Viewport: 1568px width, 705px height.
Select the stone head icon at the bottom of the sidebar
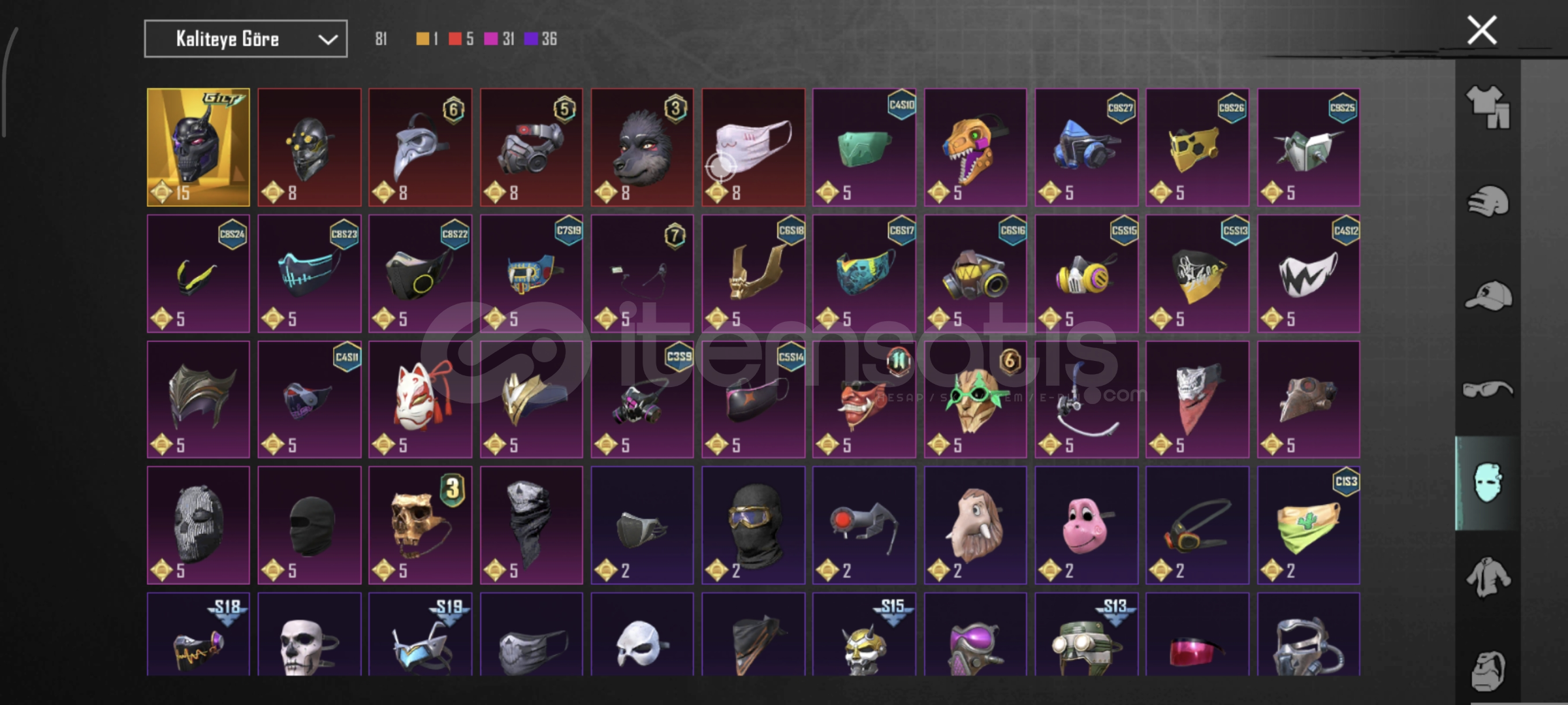pyautogui.click(x=1488, y=670)
